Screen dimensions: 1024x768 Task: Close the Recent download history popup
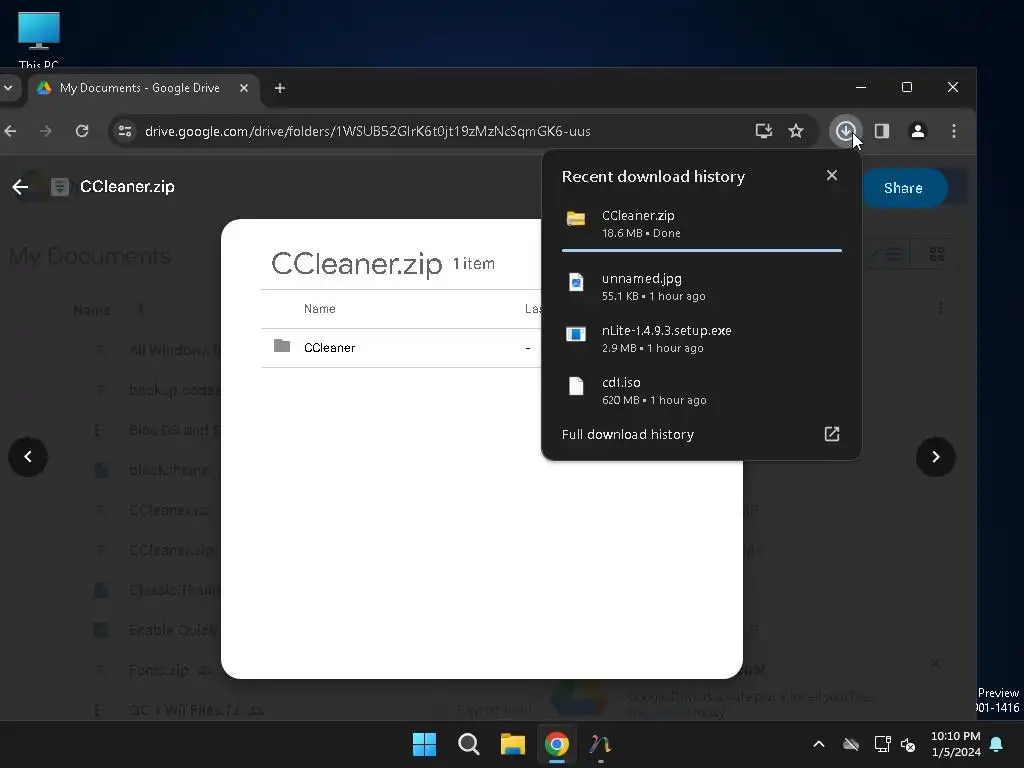tap(831, 175)
